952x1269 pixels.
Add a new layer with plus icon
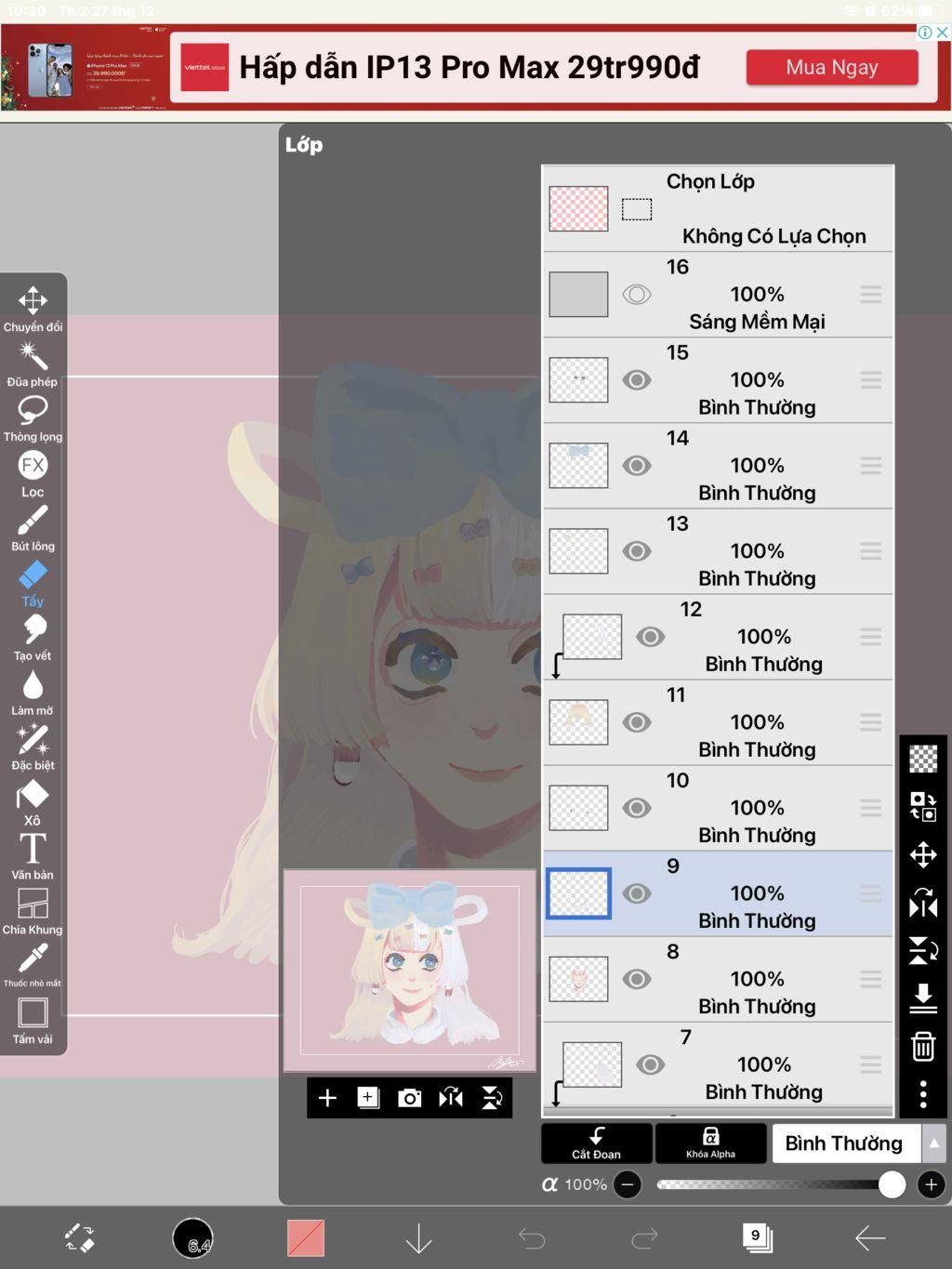tap(327, 1098)
